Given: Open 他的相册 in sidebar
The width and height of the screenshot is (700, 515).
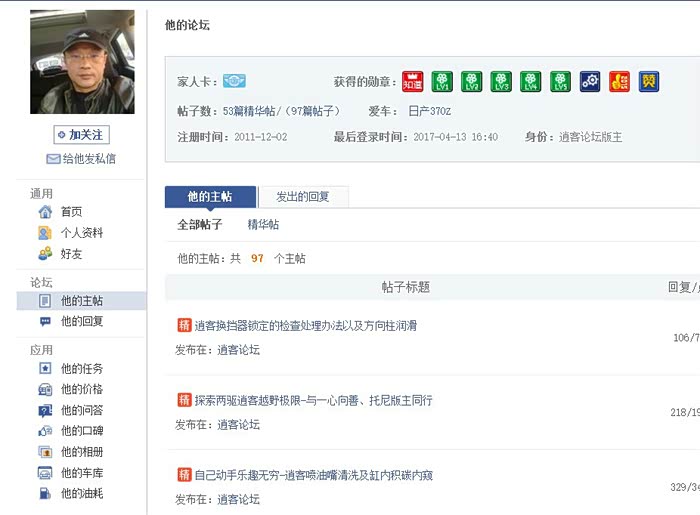Looking at the screenshot, I should (82, 452).
